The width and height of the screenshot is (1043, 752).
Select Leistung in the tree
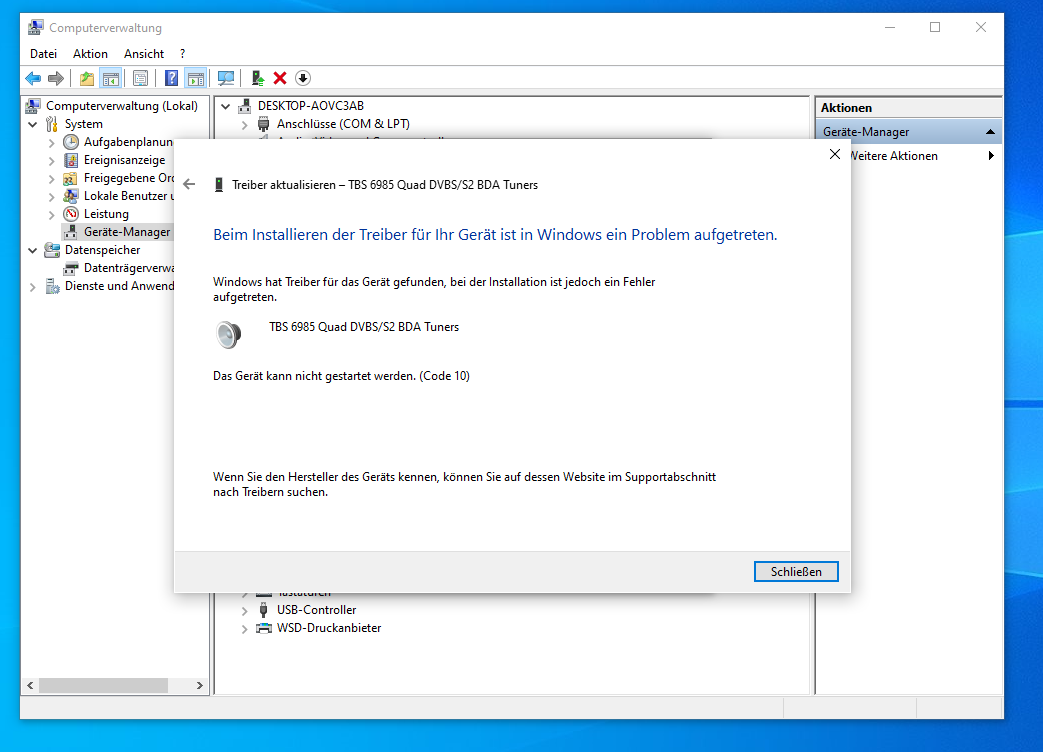[x=106, y=213]
